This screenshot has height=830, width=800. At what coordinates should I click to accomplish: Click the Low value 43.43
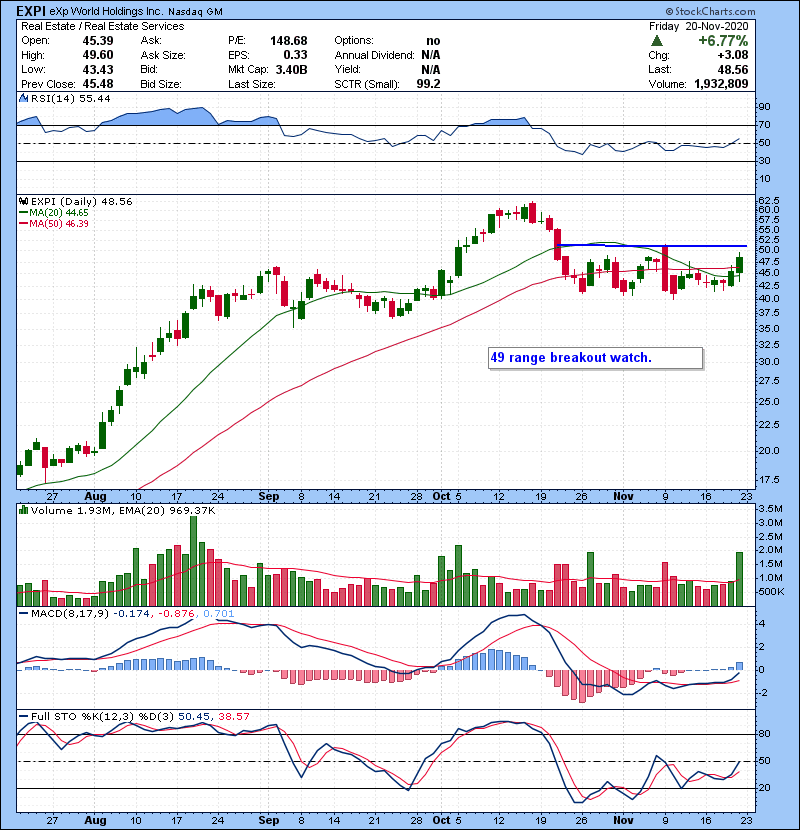[97, 69]
